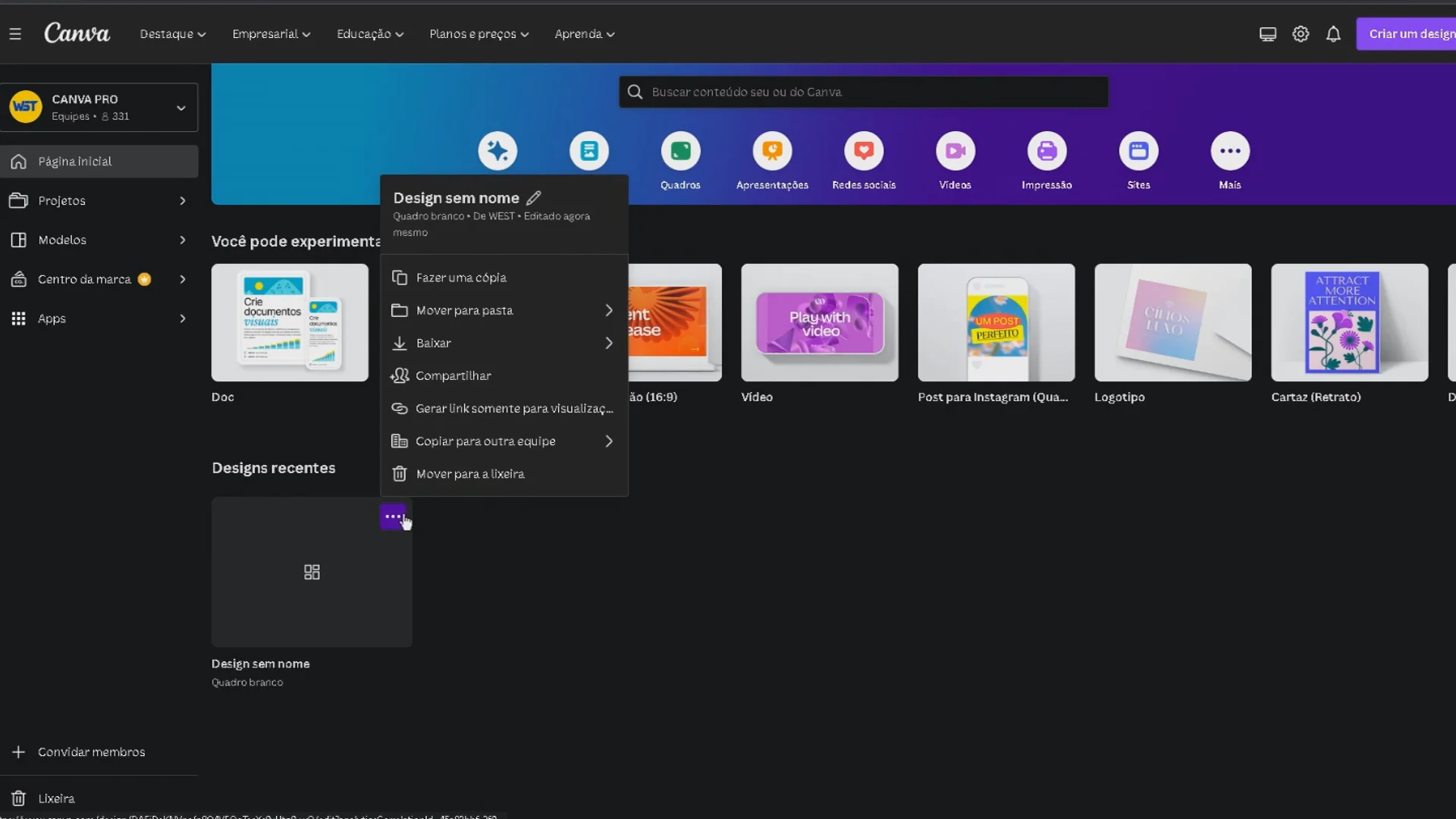Select the Vídeos creation icon
The width and height of the screenshot is (1456, 819).
pyautogui.click(x=955, y=151)
